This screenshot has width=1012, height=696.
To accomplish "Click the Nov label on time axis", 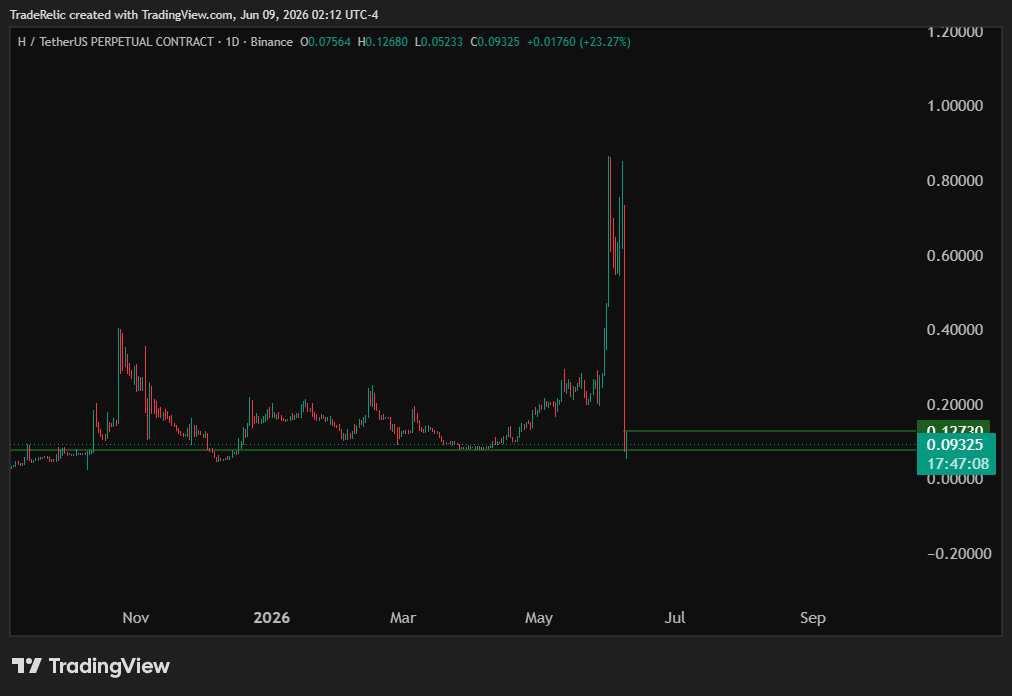I will (x=136, y=618).
